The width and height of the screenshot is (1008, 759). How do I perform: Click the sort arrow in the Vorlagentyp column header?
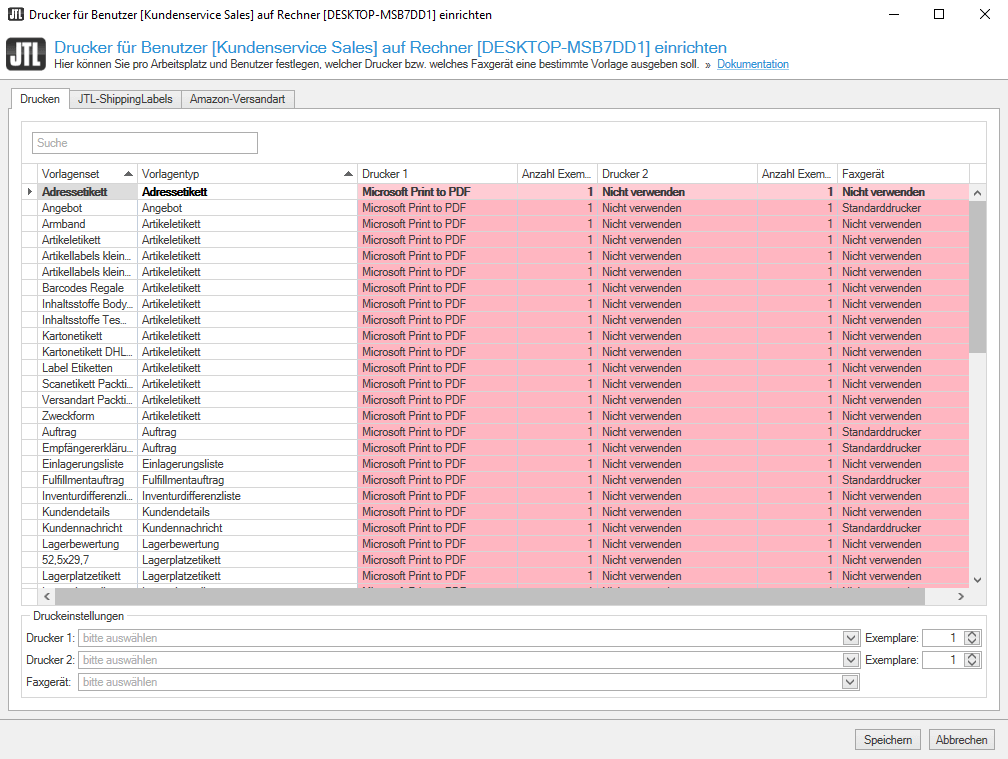347,174
